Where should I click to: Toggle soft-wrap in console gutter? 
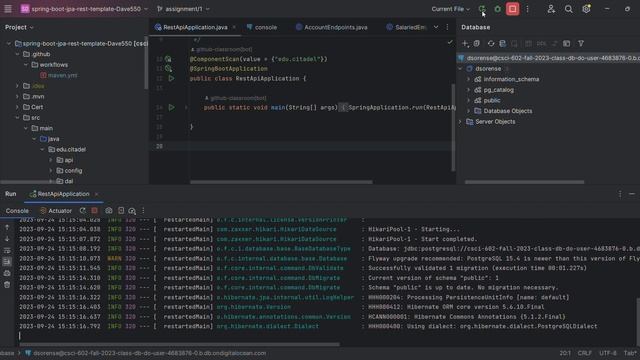[7, 250]
